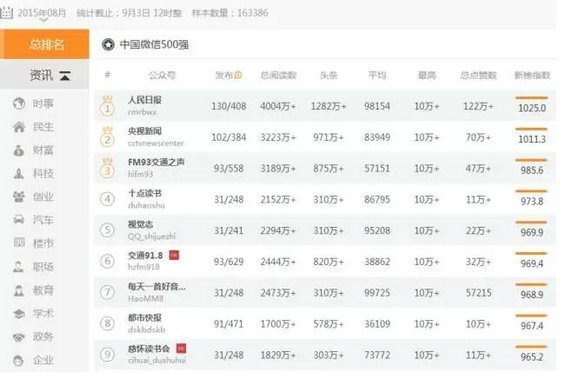
Task: Click the 965.2 index value
Action: tap(532, 357)
